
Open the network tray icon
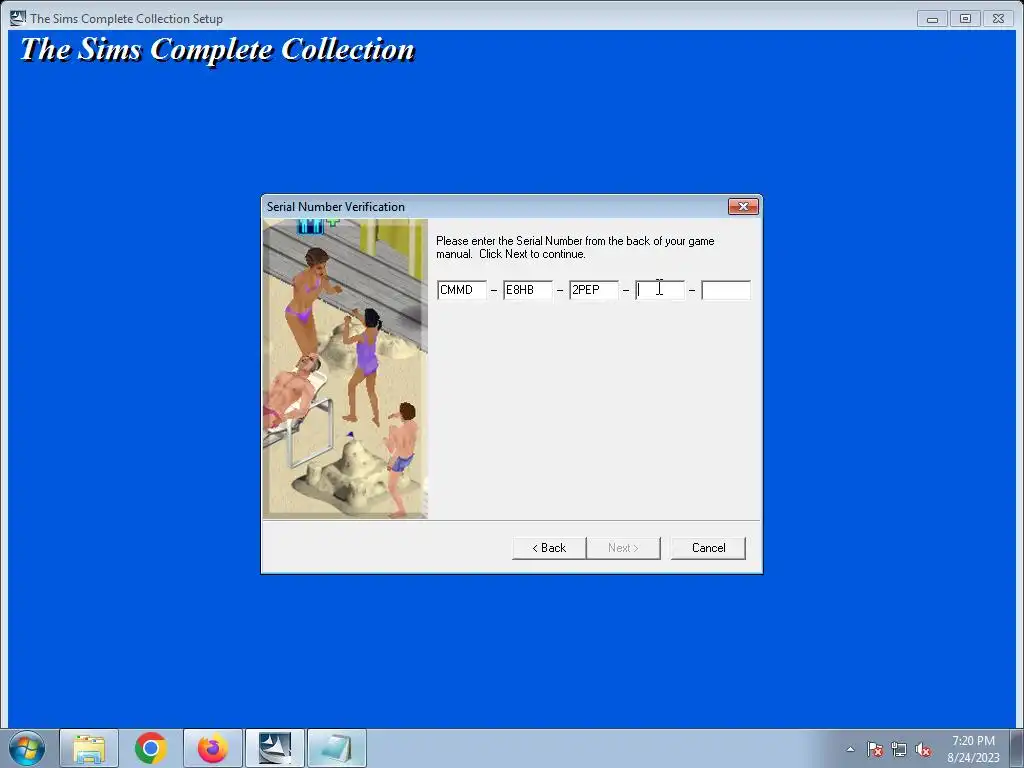click(x=899, y=749)
